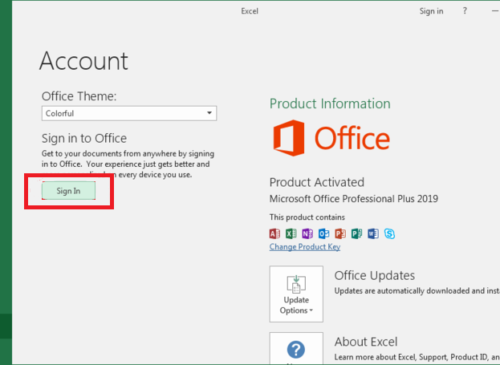Screen dimensions: 500x365
Task: Open the help question mark in title bar
Action: coord(465,11)
